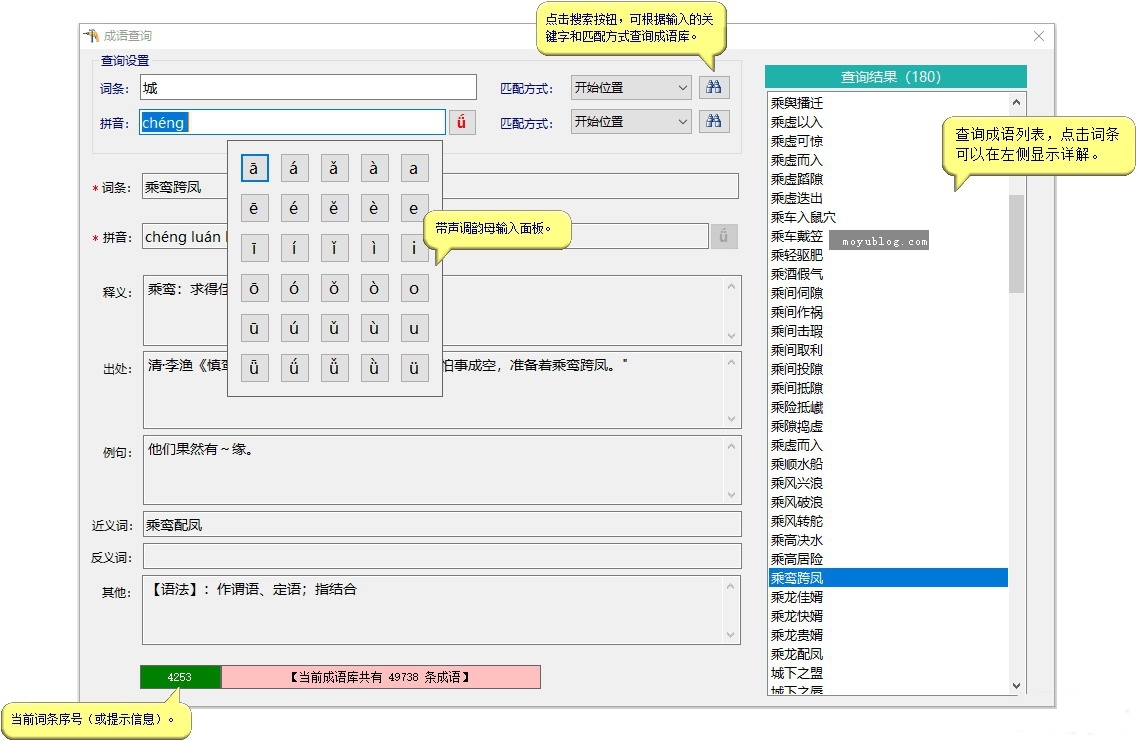Click the green 4253 entry number indicator
Viewport: 1136px width, 740px height.
(180, 677)
